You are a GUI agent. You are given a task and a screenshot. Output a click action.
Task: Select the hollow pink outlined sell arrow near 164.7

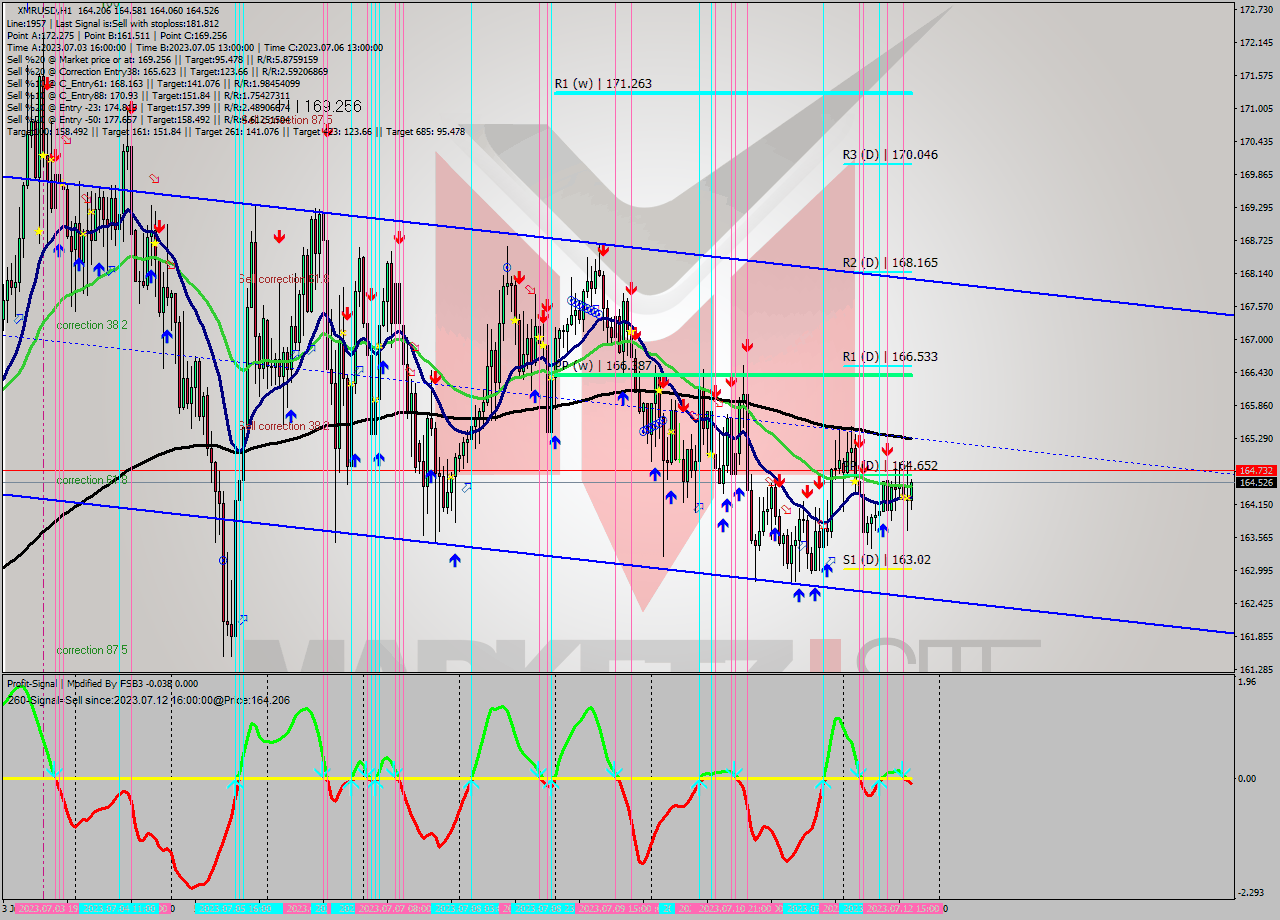point(768,479)
